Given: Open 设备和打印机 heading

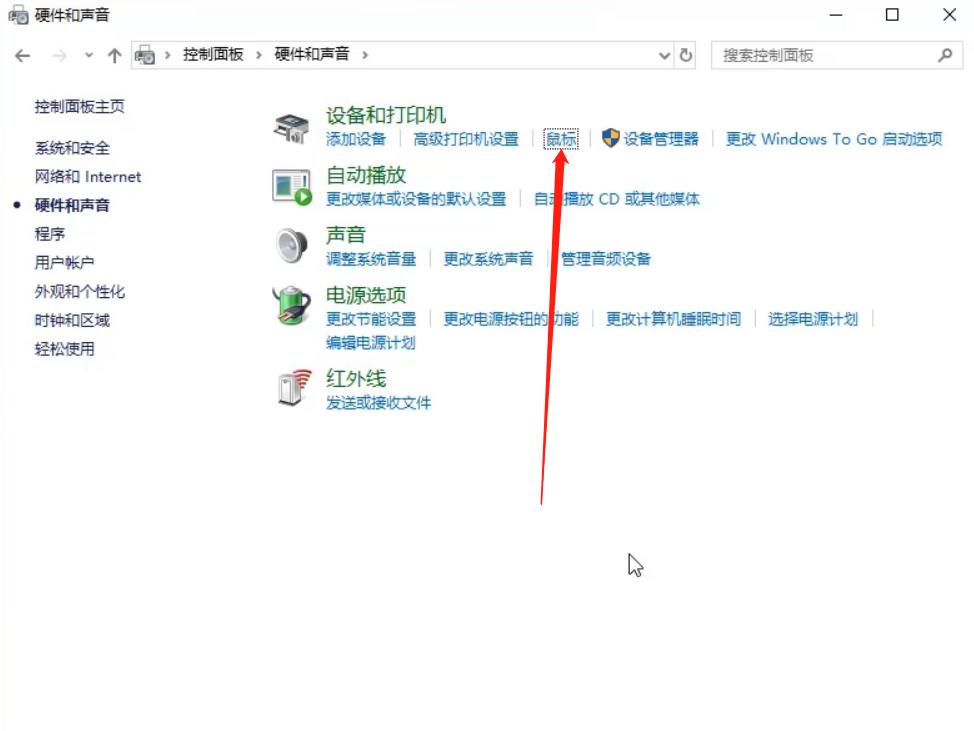Looking at the screenshot, I should 386,116.
